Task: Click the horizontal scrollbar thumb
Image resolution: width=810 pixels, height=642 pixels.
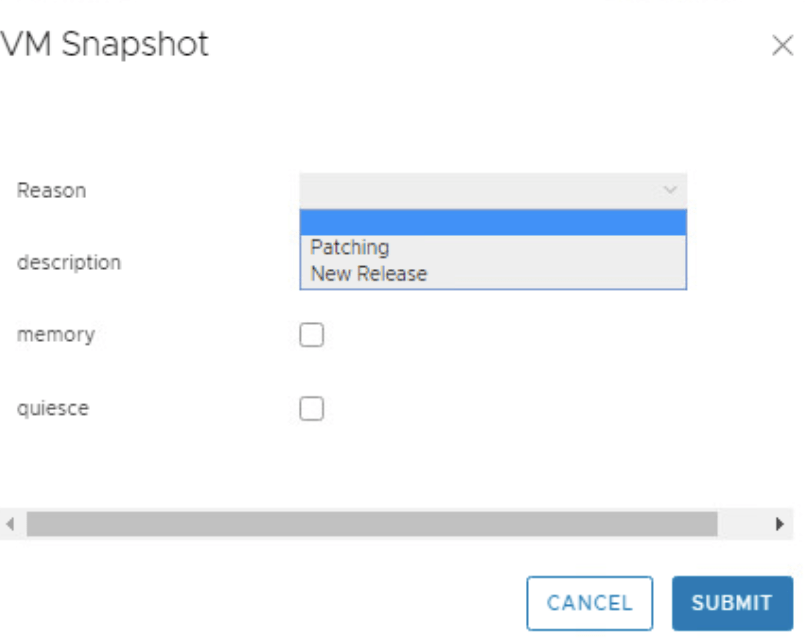Action: pos(370,524)
